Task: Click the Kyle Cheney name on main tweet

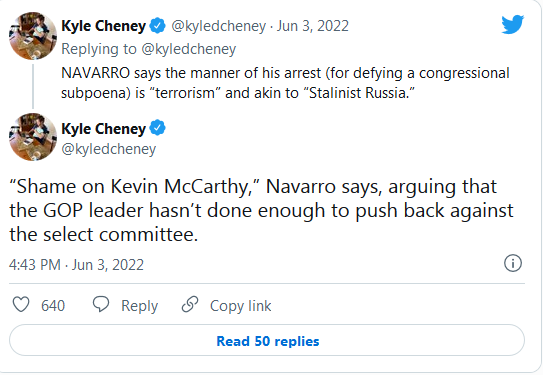Action: click(104, 129)
